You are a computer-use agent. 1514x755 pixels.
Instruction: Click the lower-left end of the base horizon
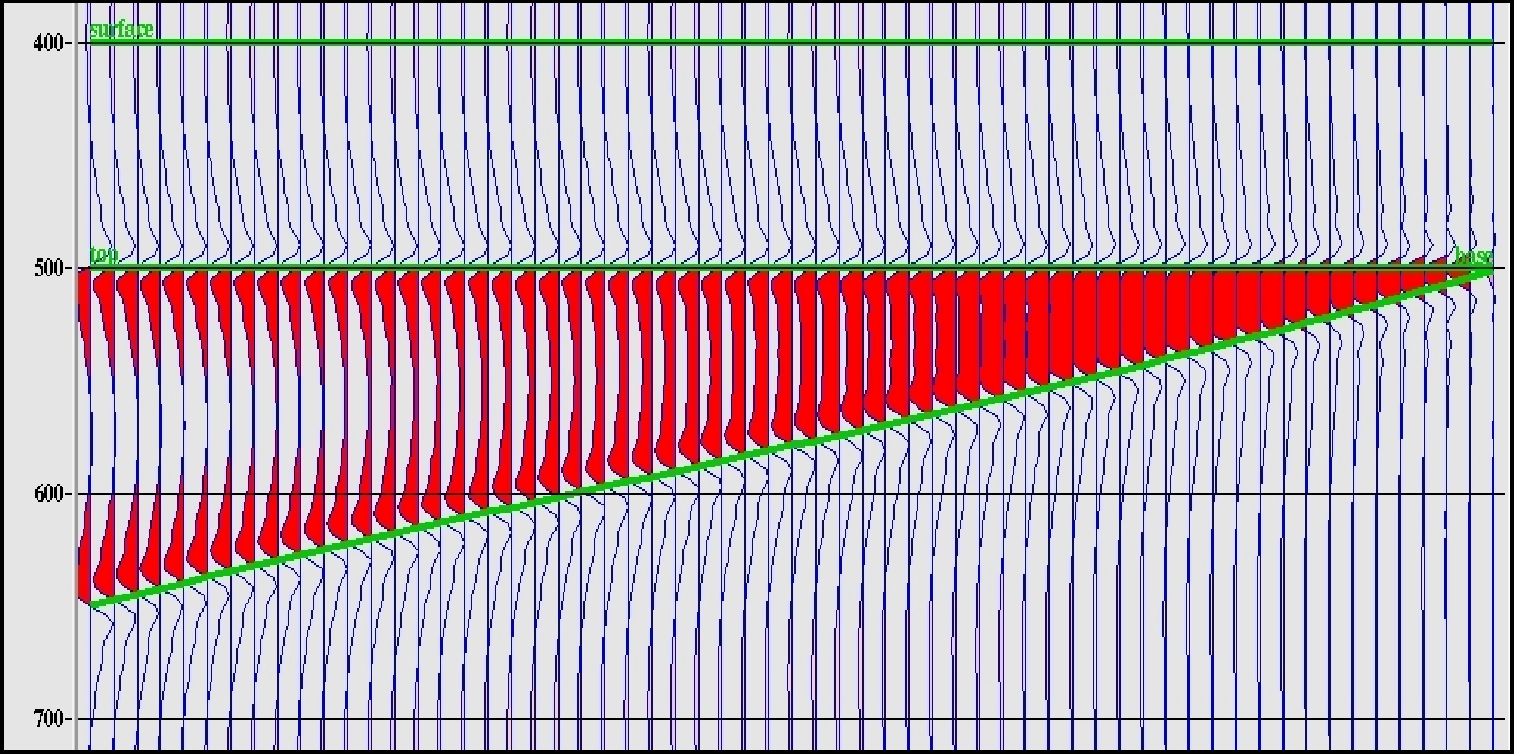(x=93, y=604)
